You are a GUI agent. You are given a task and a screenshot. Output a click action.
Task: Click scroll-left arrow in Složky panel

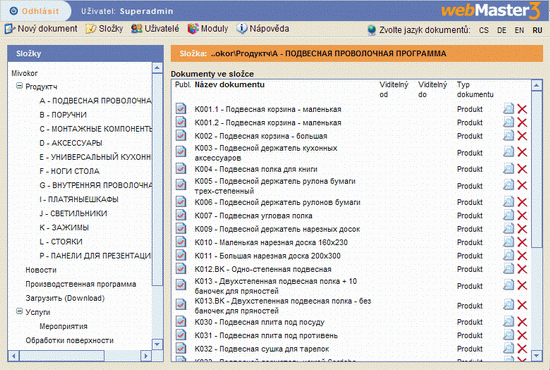tap(13, 356)
